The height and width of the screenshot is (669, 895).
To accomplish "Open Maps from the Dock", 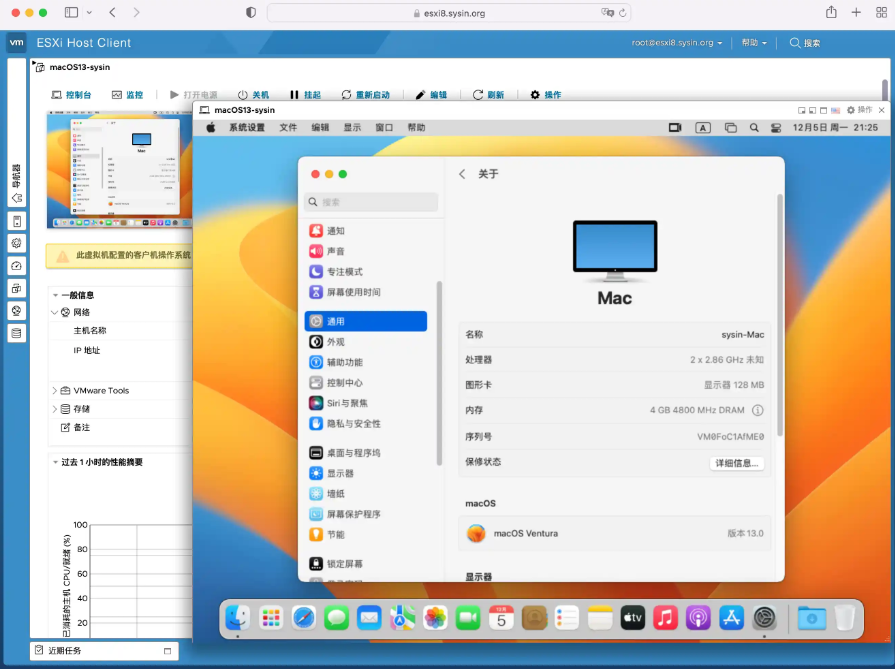I will click(402, 618).
